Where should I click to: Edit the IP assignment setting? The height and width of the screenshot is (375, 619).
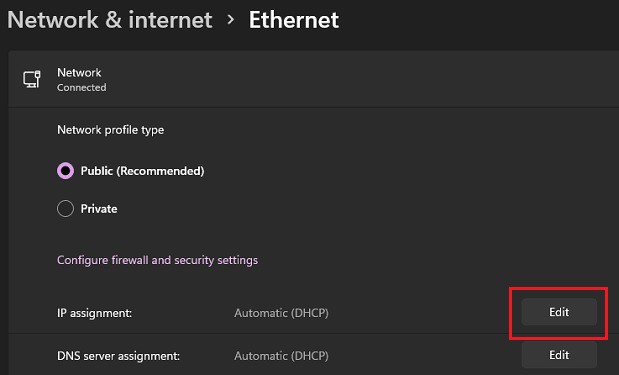tap(559, 312)
